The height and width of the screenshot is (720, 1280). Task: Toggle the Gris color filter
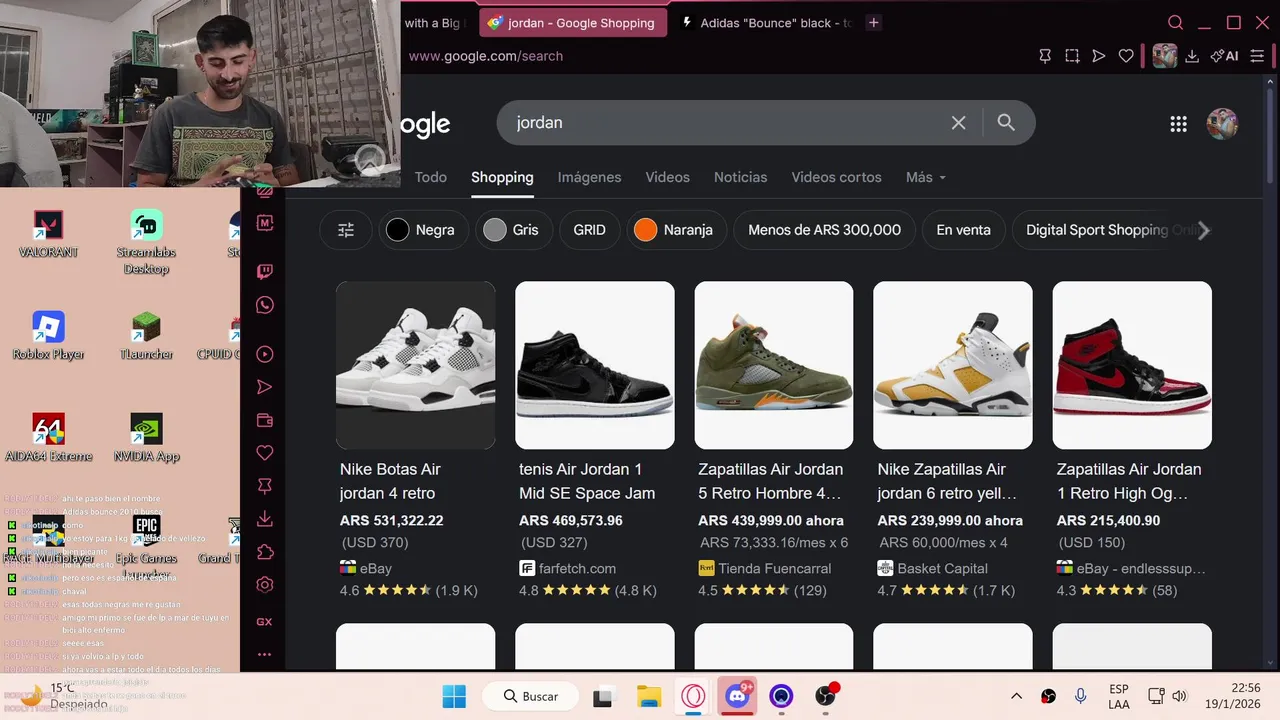coord(514,230)
